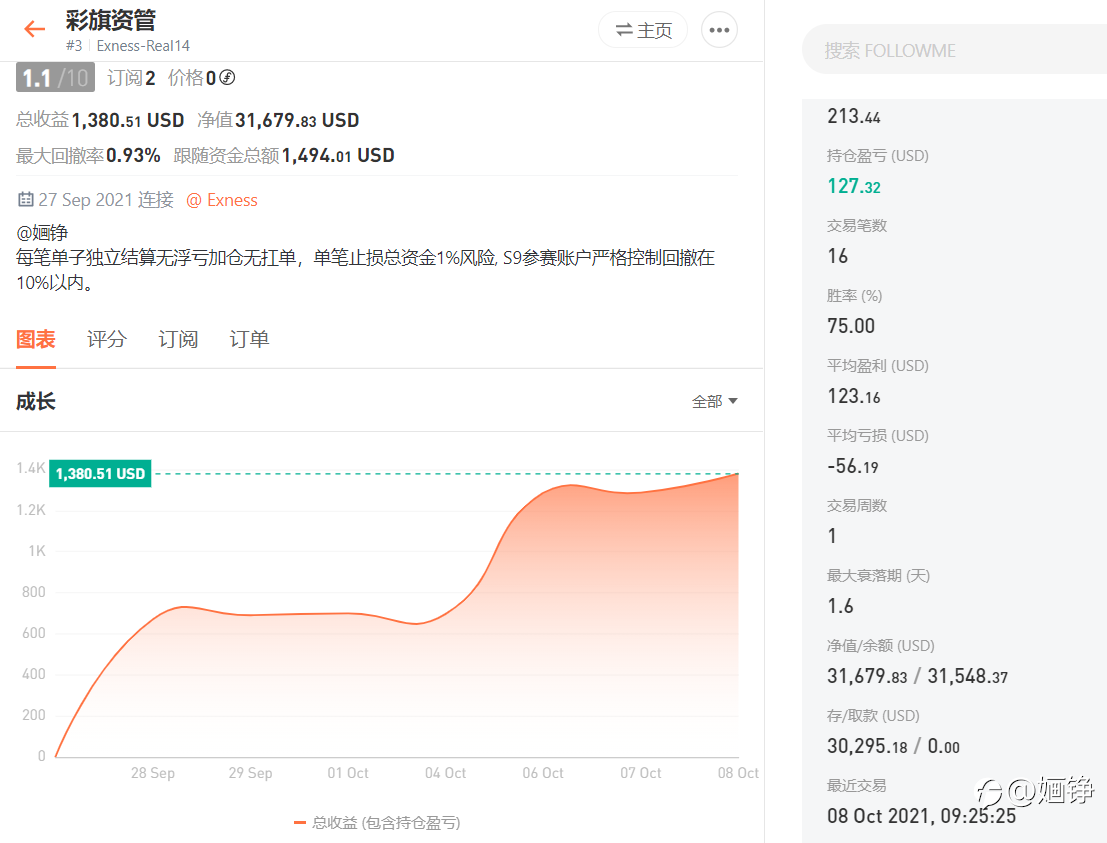Open the @ Exness broker link
Image resolution: width=1107 pixels, height=843 pixels.
pyautogui.click(x=222, y=201)
